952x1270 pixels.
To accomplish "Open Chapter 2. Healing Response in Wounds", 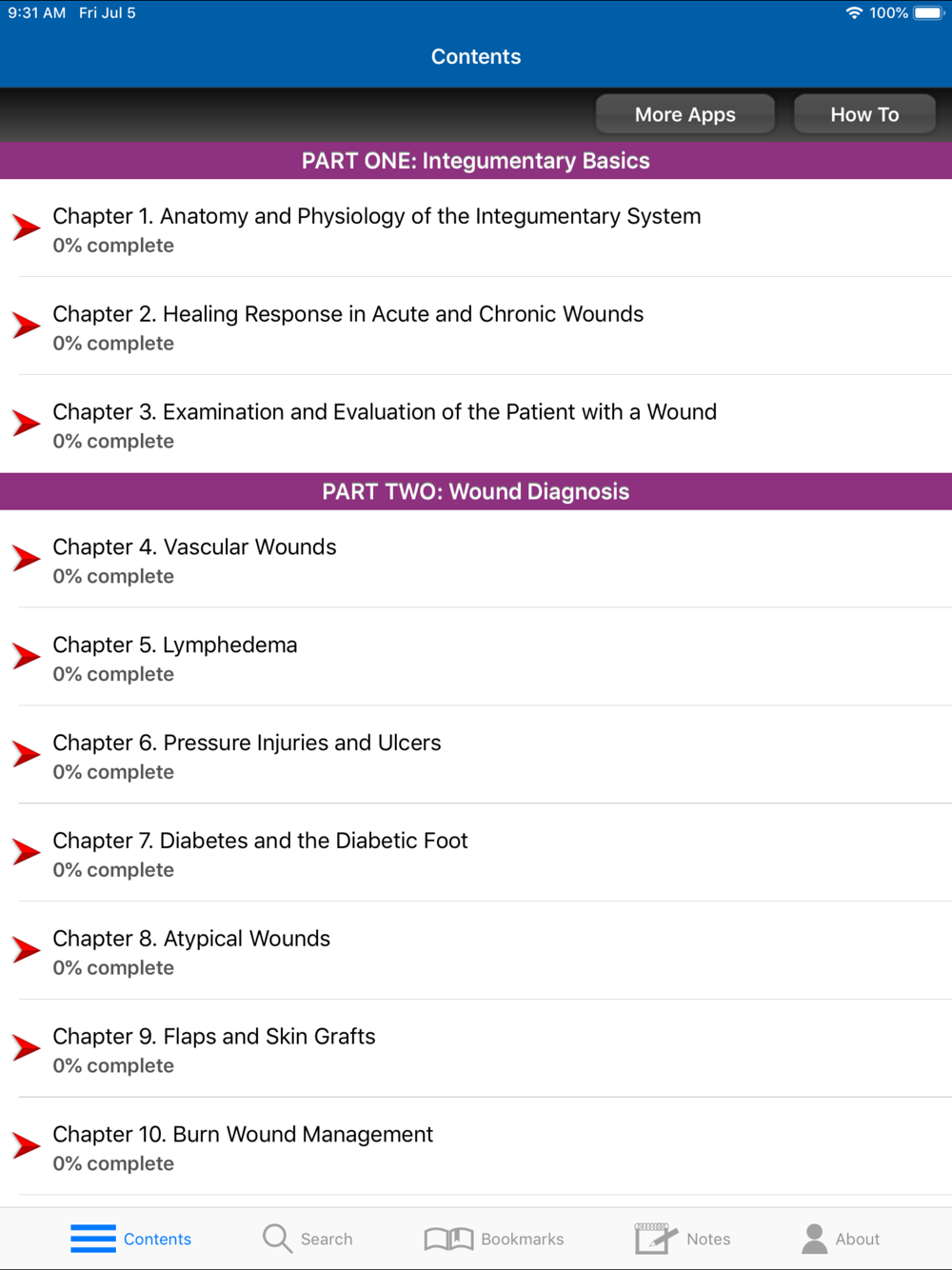I will point(476,327).
